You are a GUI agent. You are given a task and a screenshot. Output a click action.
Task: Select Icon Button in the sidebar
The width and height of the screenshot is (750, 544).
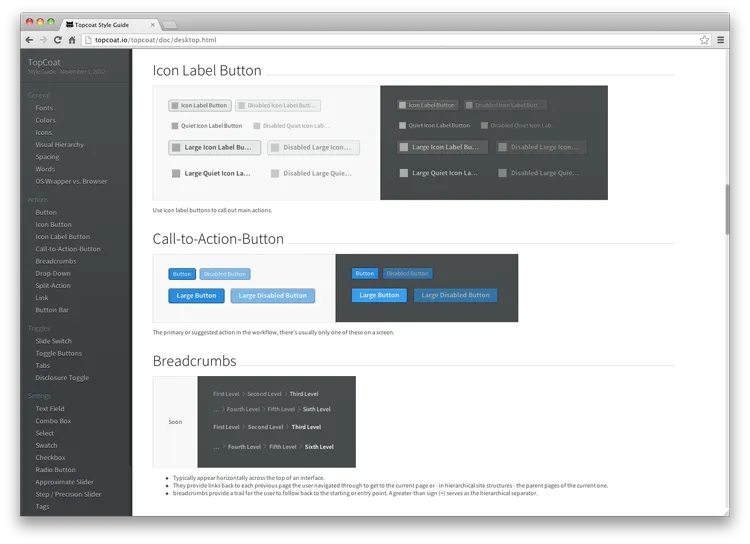coord(54,224)
